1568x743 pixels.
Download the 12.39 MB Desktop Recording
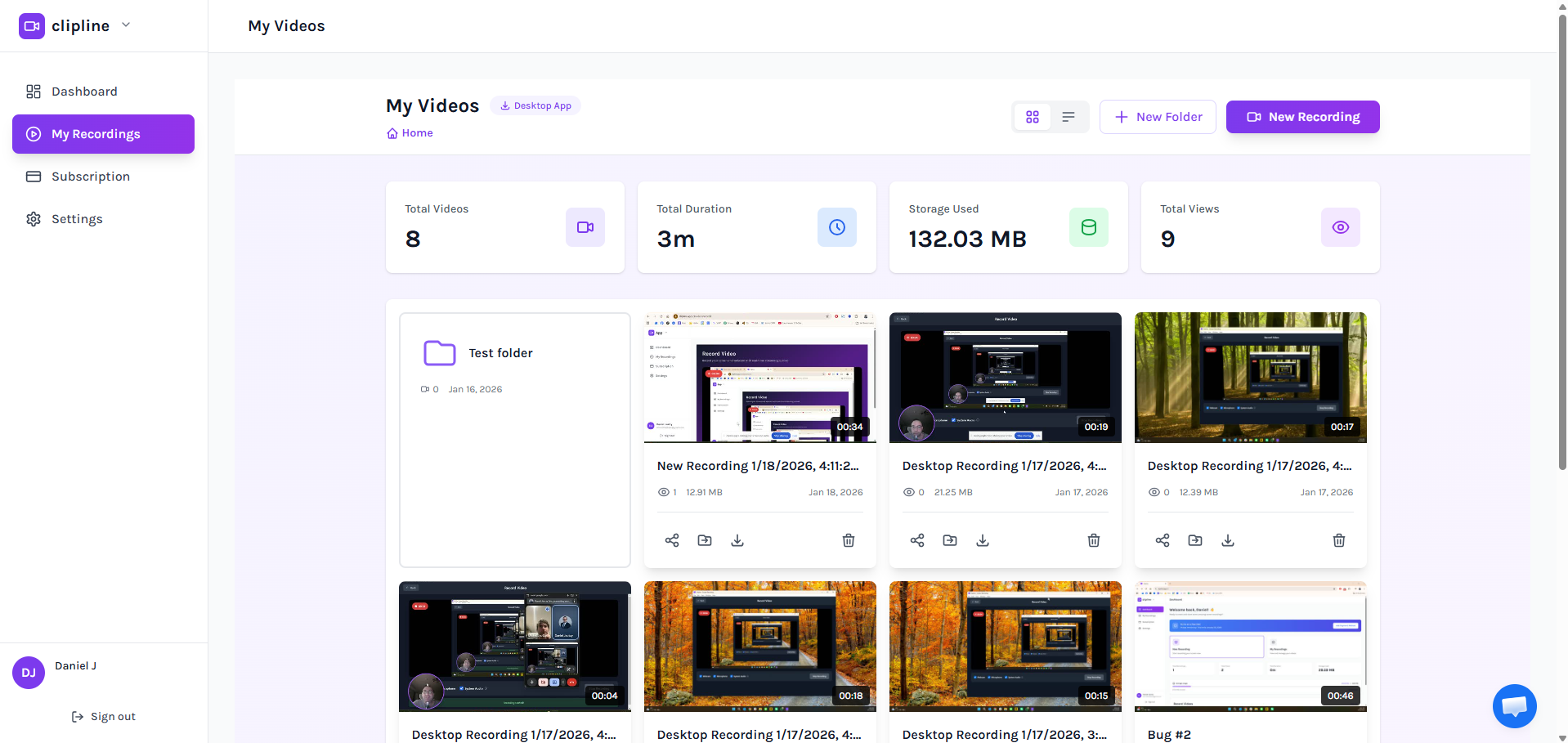[1228, 540]
